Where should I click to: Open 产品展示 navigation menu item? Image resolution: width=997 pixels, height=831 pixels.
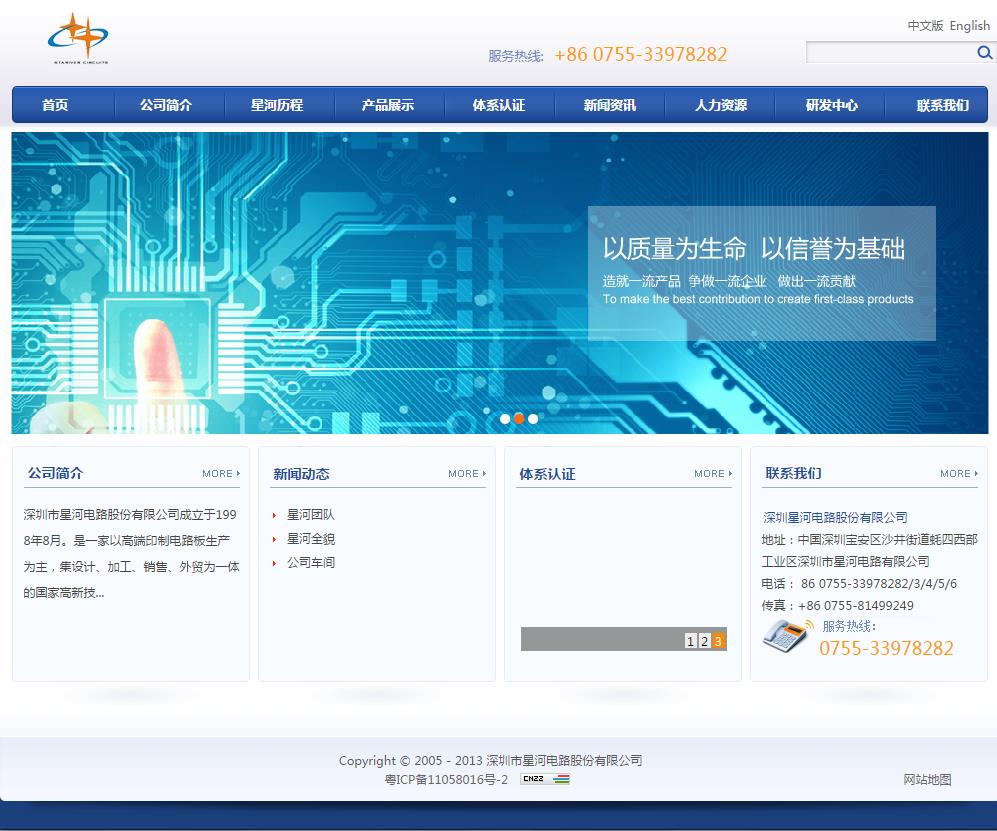(388, 105)
